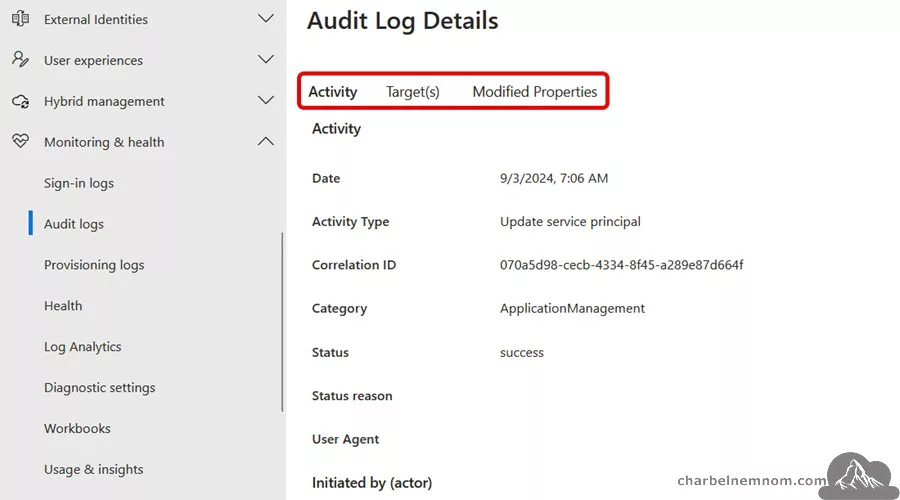Open Usage & insights
This screenshot has width=900, height=500.
click(x=94, y=470)
